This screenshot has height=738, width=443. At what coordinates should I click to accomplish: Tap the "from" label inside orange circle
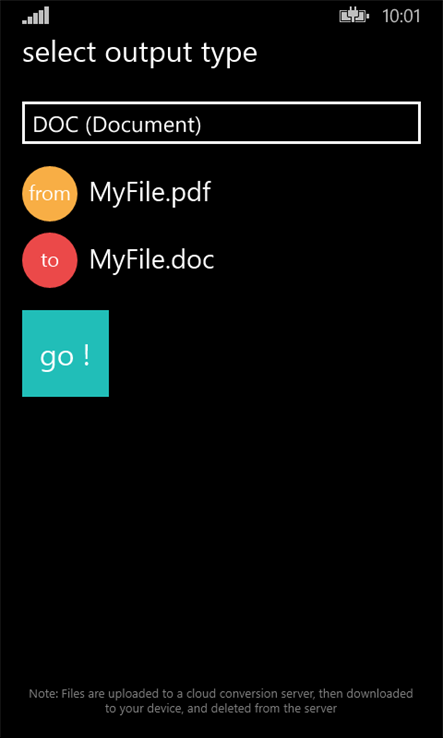point(49,193)
